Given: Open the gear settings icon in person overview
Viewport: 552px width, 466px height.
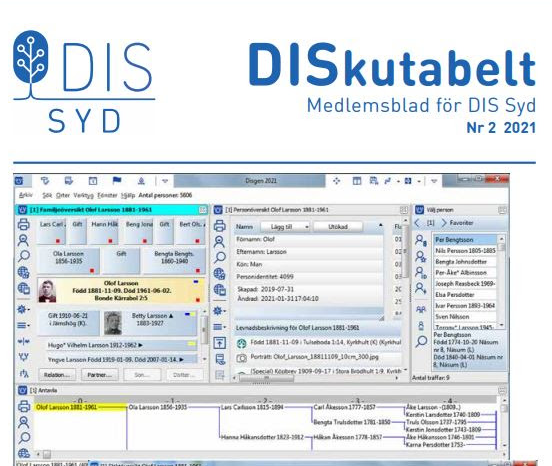Looking at the screenshot, I should click(219, 311).
